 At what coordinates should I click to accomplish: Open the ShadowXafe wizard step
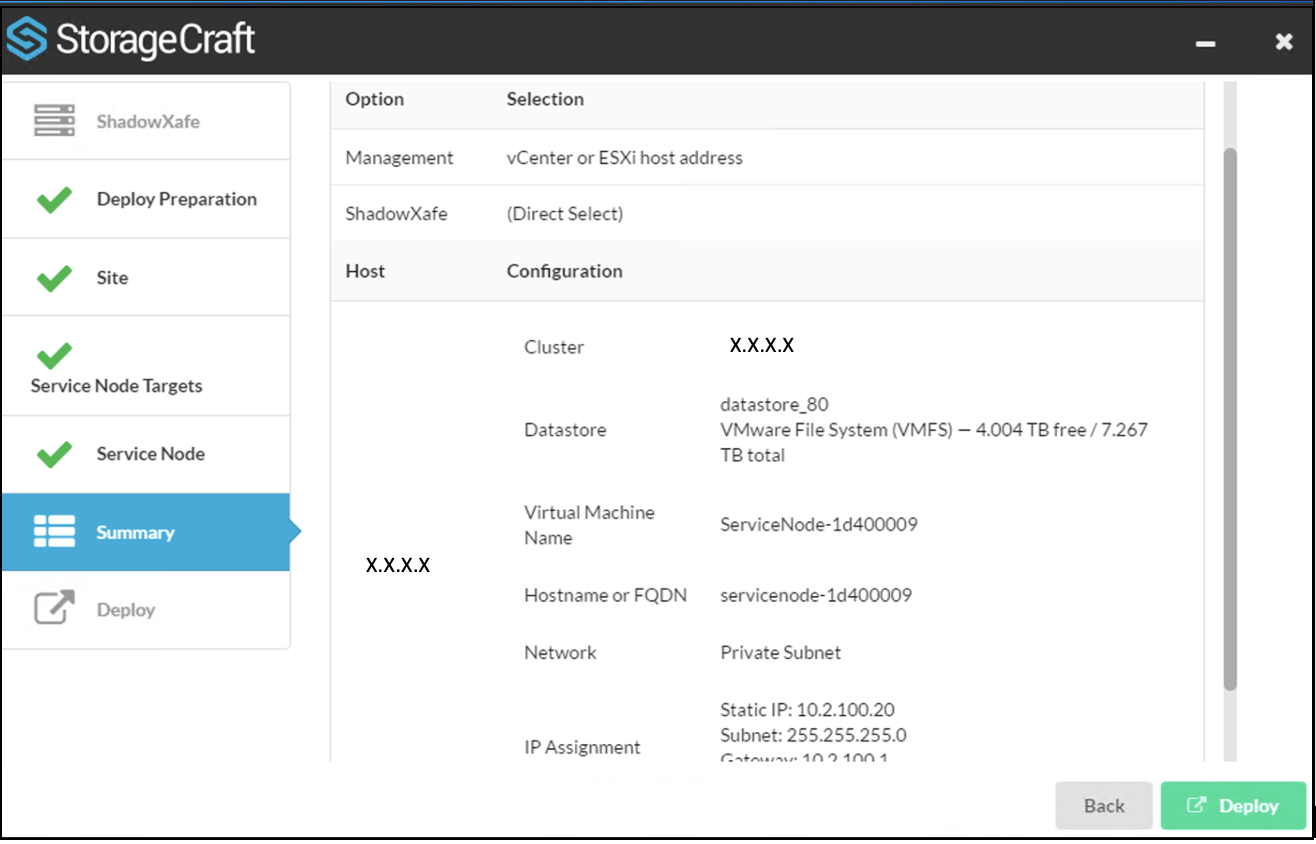coord(146,121)
